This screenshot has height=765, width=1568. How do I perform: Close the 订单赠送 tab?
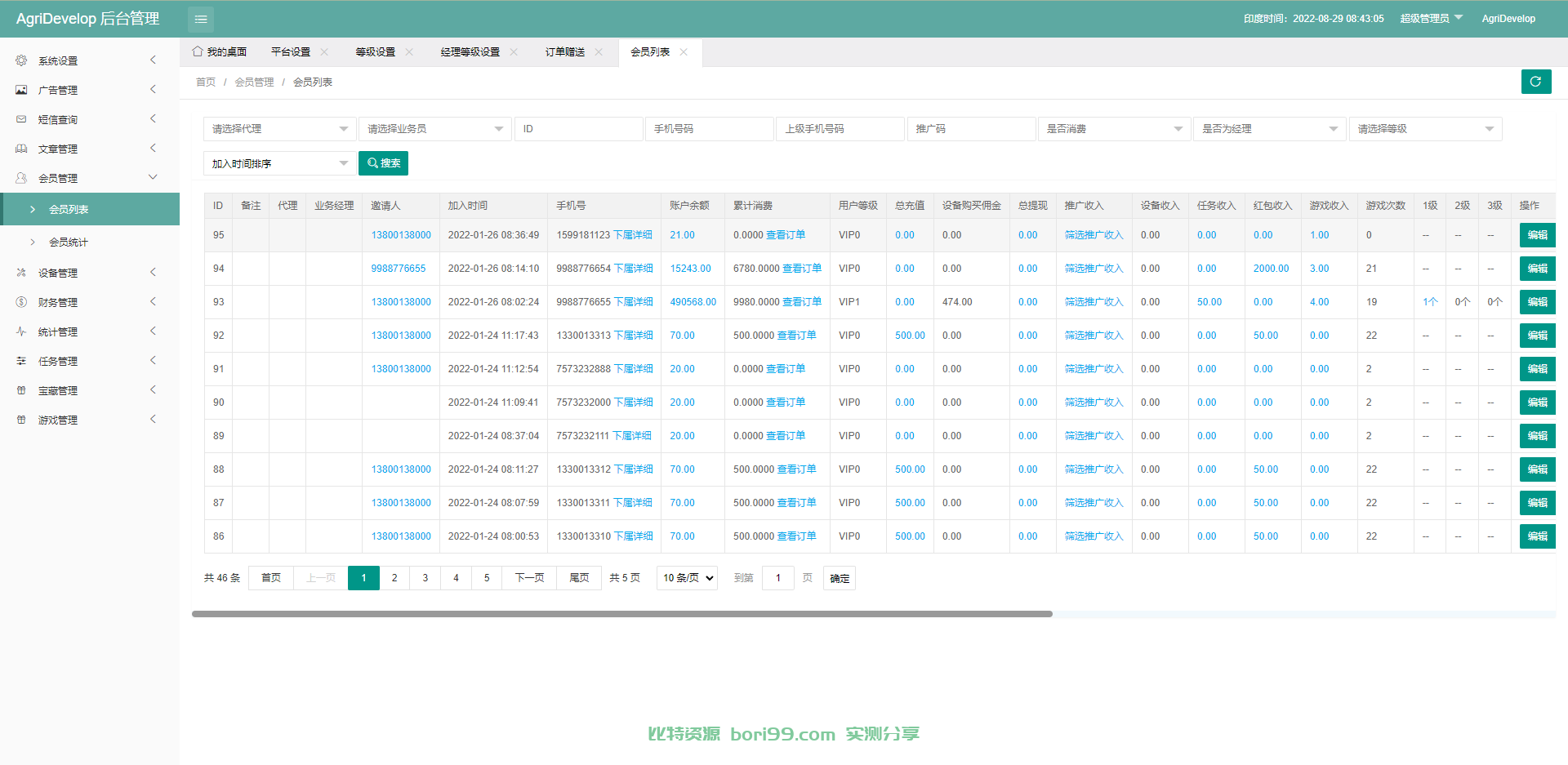[x=599, y=52]
